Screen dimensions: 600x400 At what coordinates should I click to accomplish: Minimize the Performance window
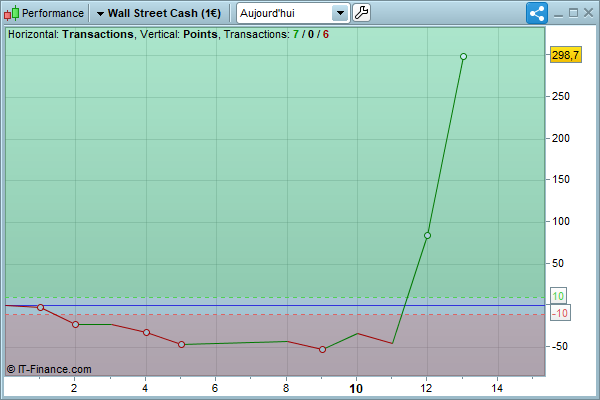click(x=558, y=14)
